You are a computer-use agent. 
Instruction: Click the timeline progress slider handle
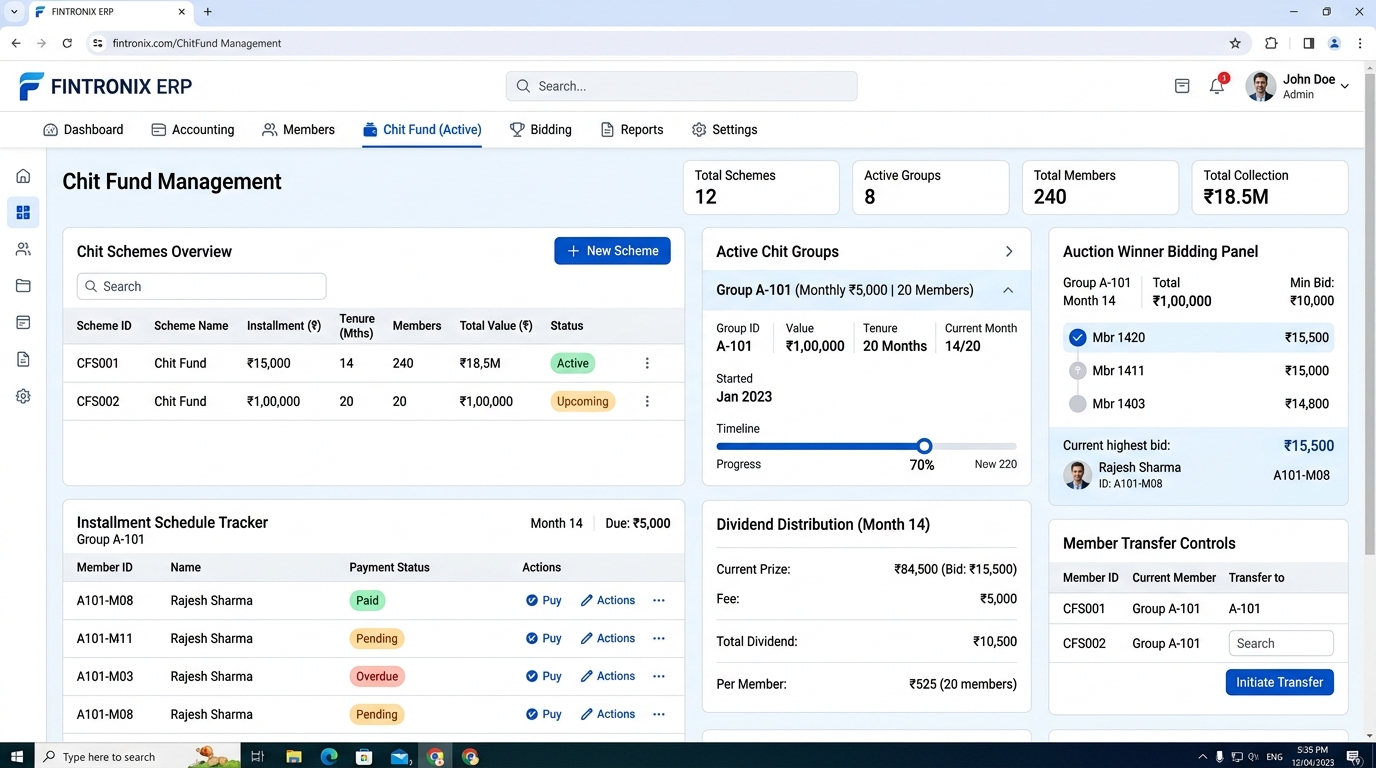coord(924,446)
